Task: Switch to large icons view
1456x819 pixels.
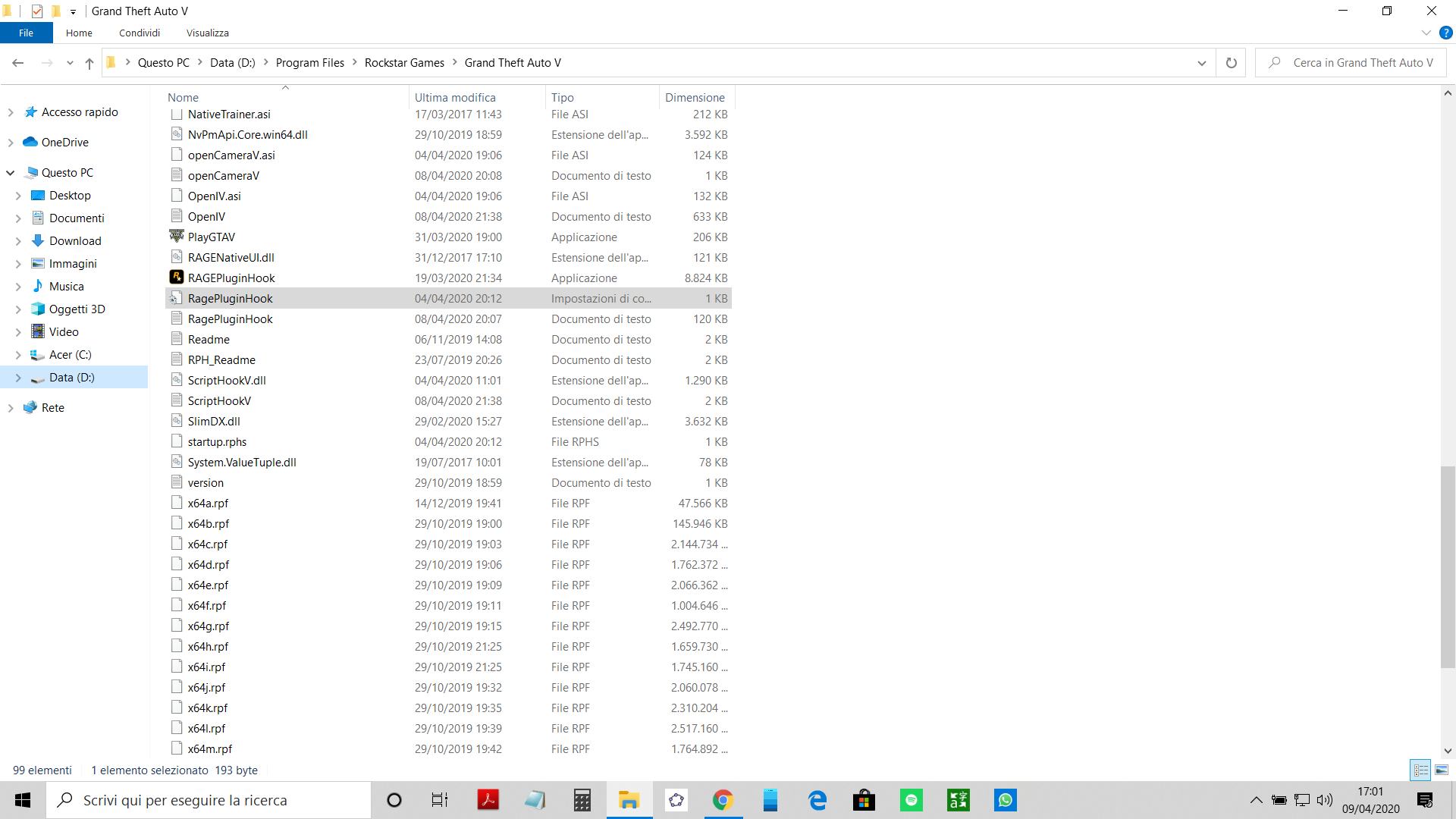Action: (1442, 770)
